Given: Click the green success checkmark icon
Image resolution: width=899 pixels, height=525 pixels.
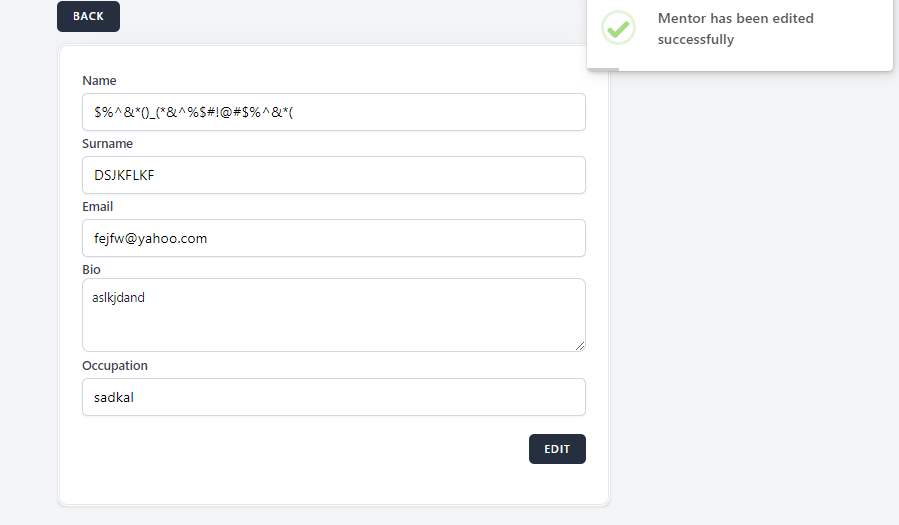Looking at the screenshot, I should 618,28.
